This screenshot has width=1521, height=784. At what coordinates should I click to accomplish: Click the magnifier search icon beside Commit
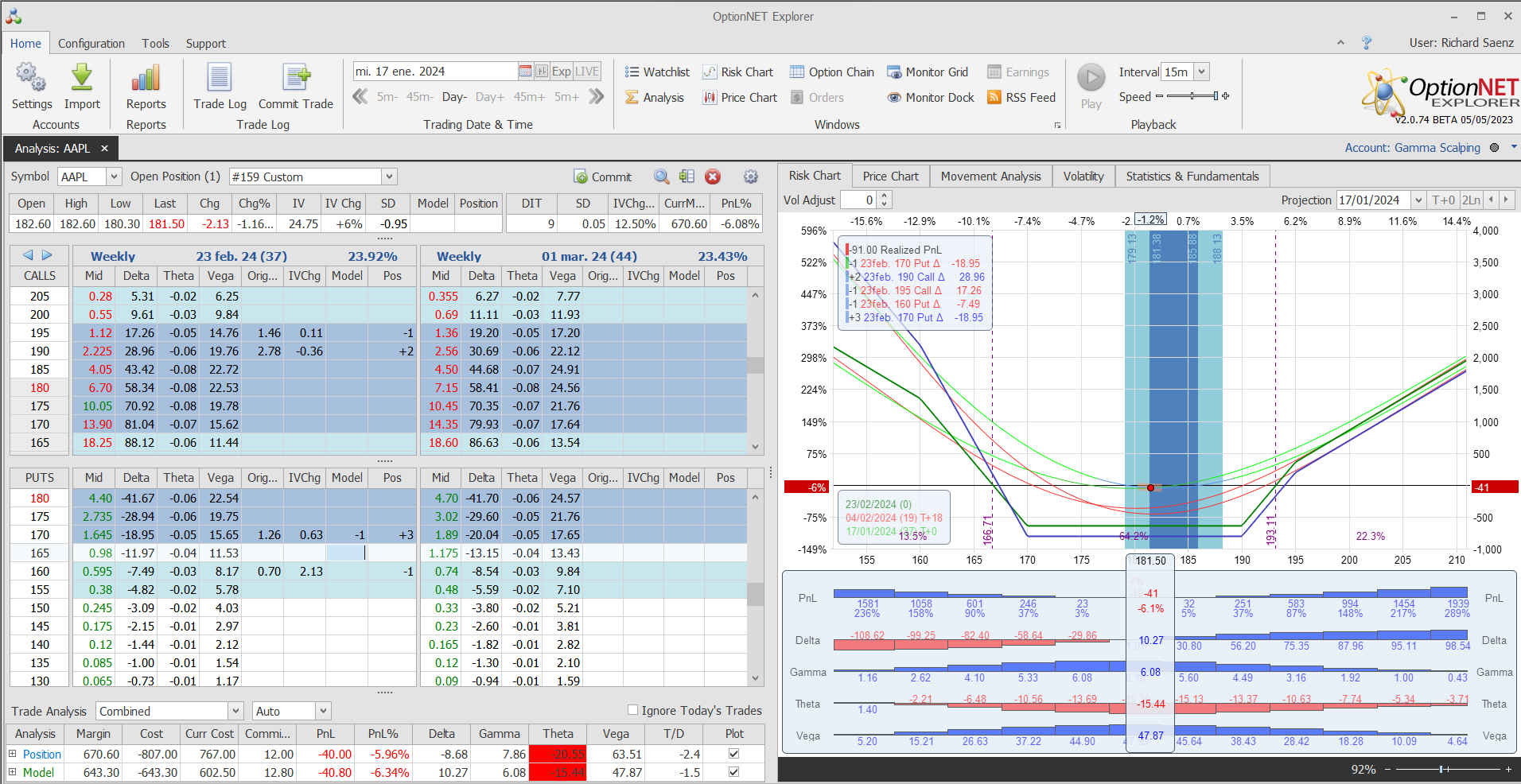[661, 177]
